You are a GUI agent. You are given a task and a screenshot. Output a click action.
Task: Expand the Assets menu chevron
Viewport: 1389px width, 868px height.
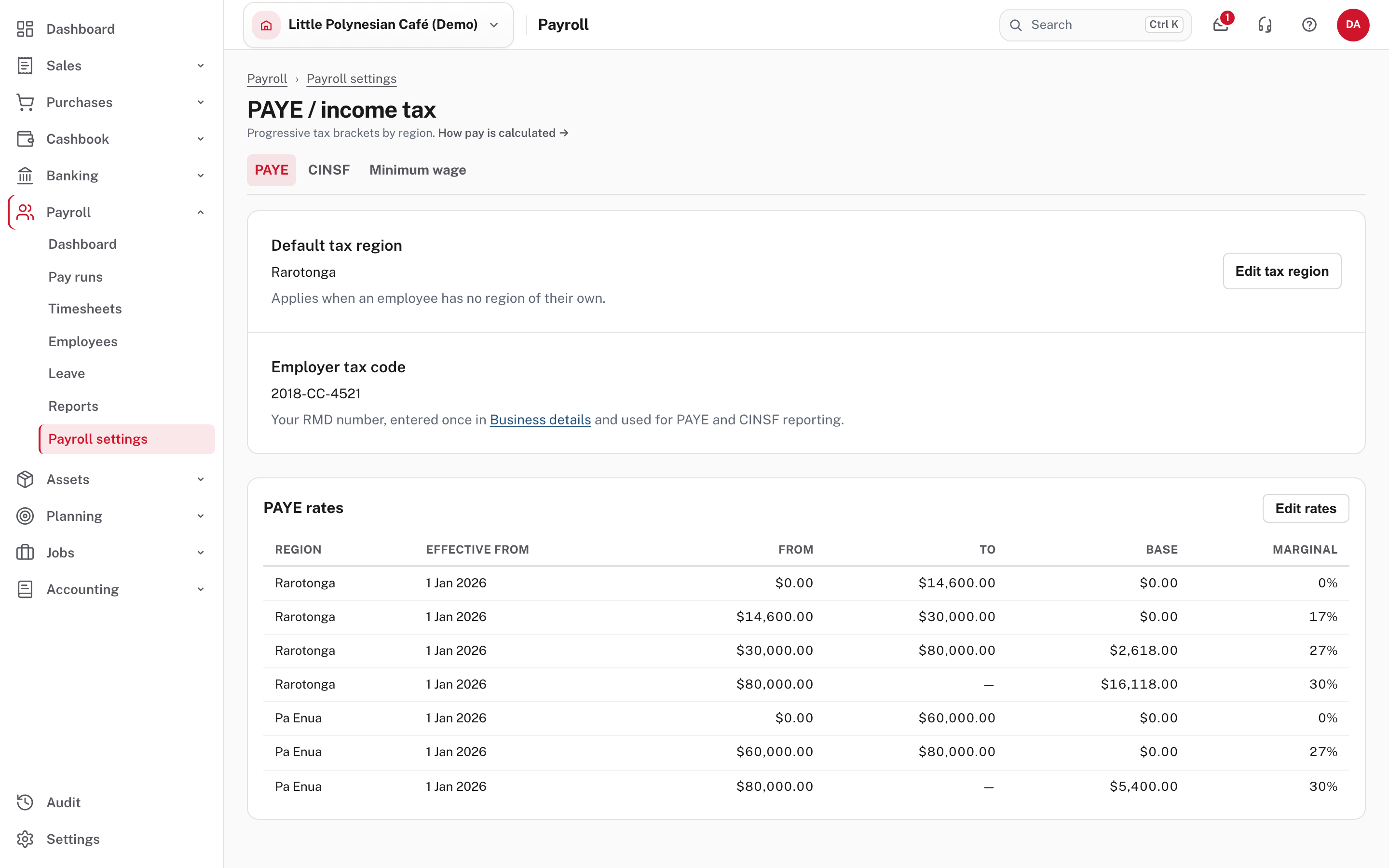click(200, 479)
